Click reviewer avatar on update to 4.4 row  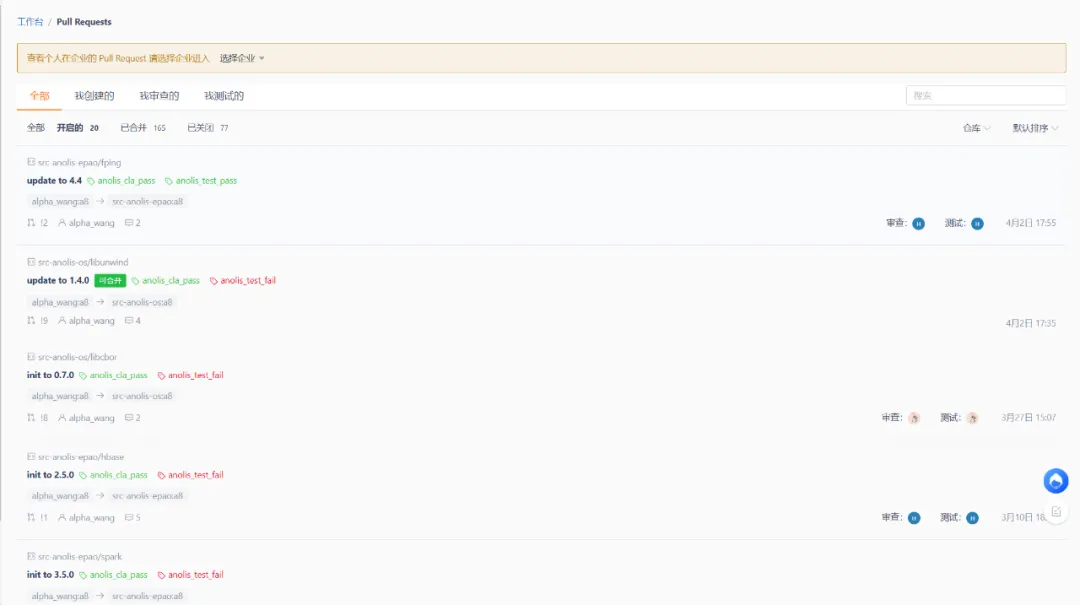pyautogui.click(x=918, y=223)
